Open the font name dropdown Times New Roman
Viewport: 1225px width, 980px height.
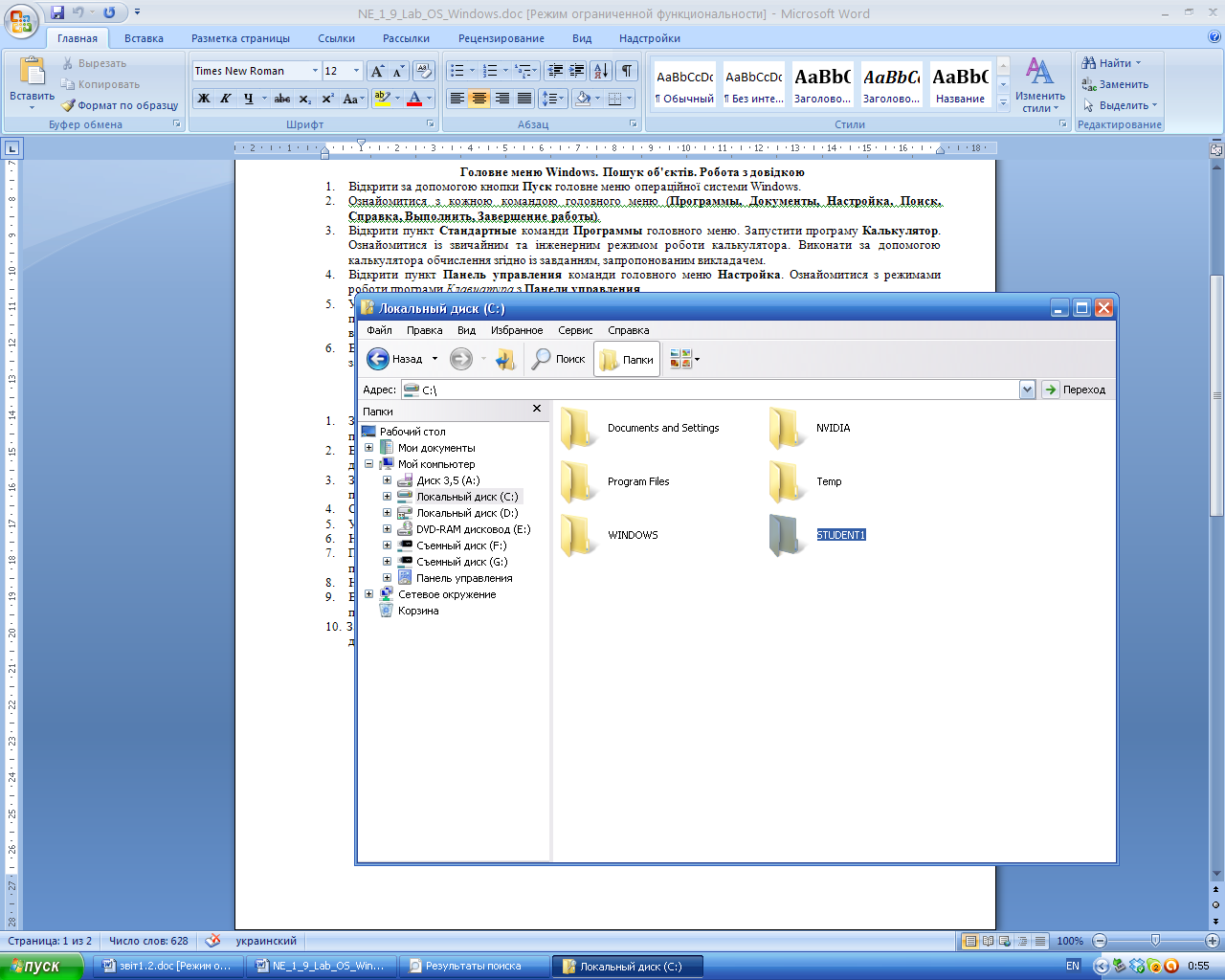coord(315,71)
